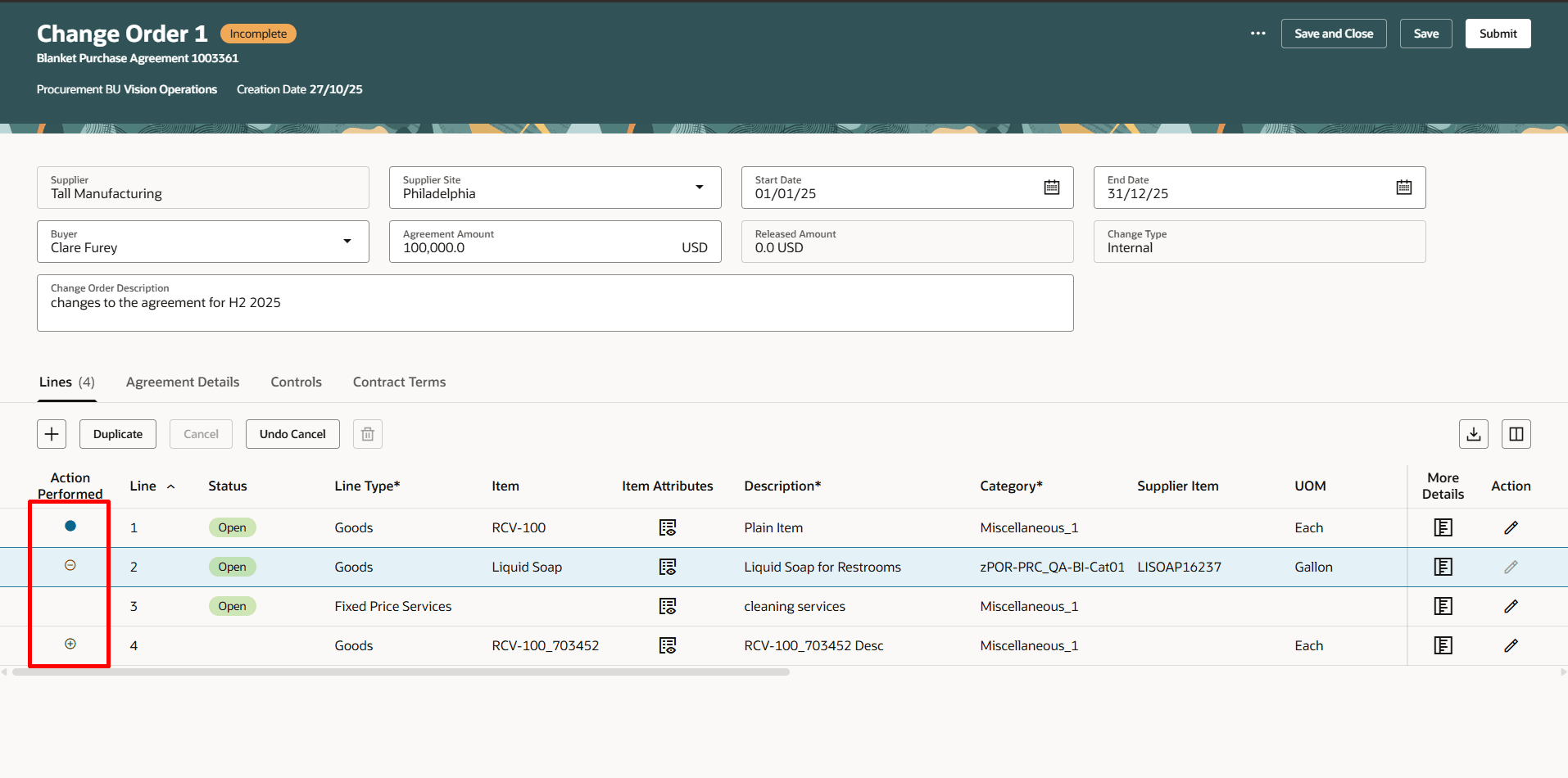The width and height of the screenshot is (1568, 778).
Task: Open the Contract Terms tab
Action: (399, 382)
